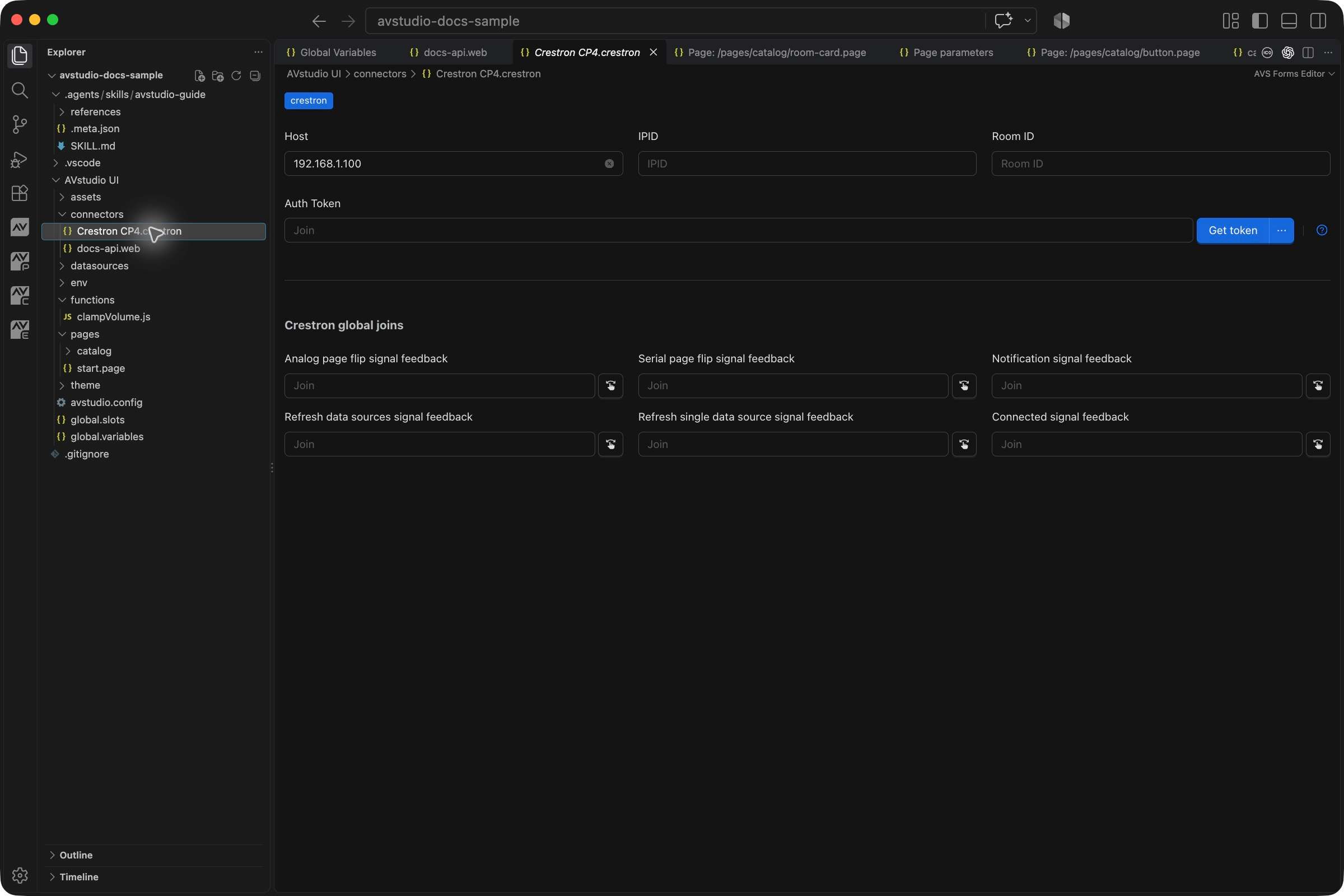
Task: Toggle secondary side bar visibility
Action: pos(1318,21)
